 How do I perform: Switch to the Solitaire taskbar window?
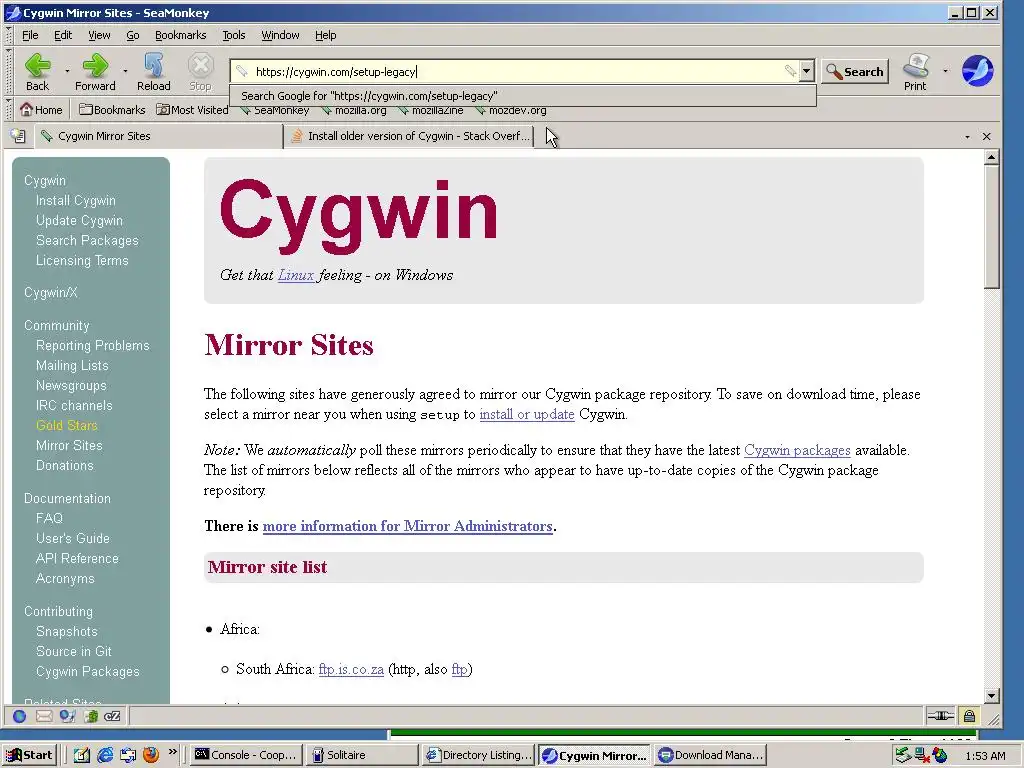362,755
